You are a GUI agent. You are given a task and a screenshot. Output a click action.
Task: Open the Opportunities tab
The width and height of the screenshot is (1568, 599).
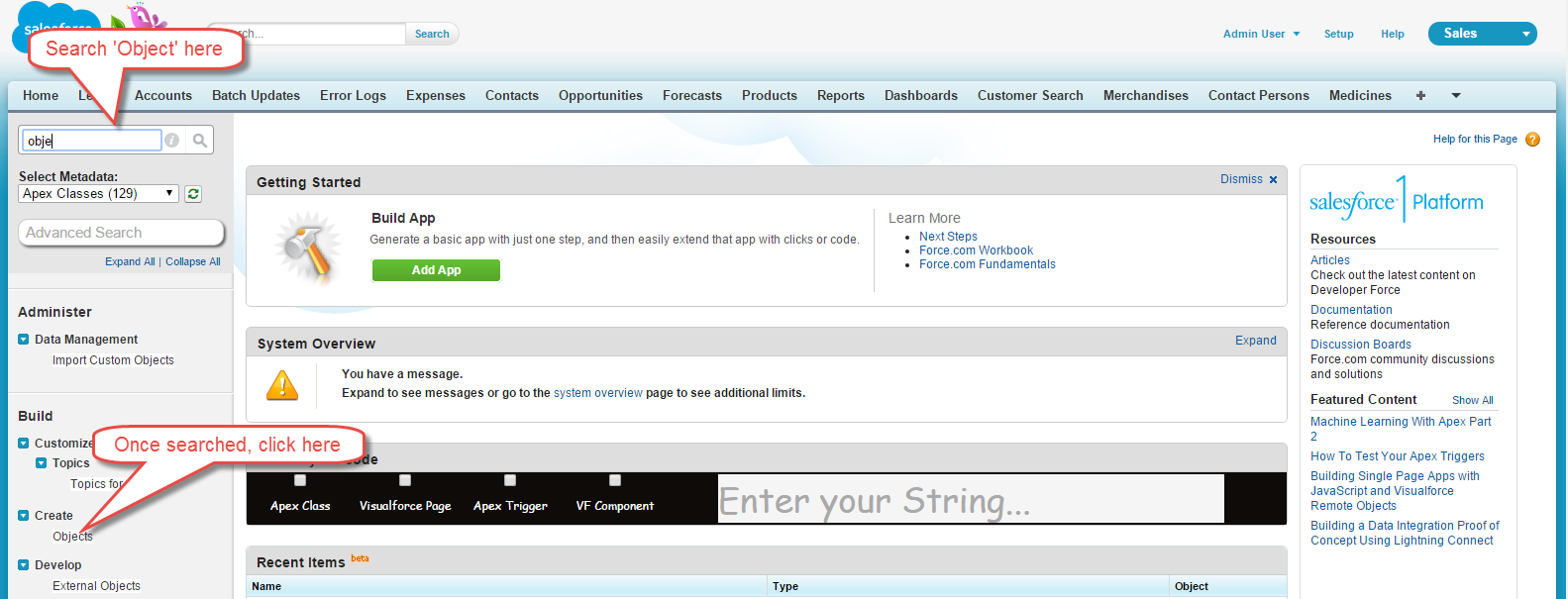600,96
